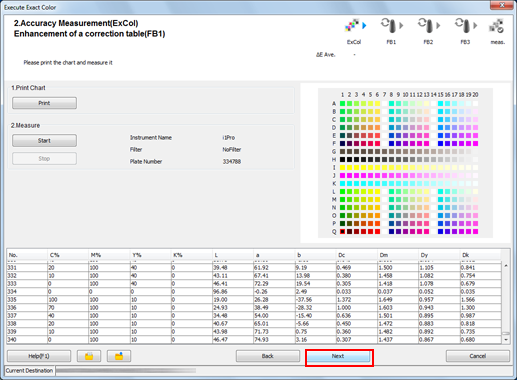Image resolution: width=517 pixels, height=380 pixels.
Task: Open Help (F1)
Action: [x=39, y=356]
